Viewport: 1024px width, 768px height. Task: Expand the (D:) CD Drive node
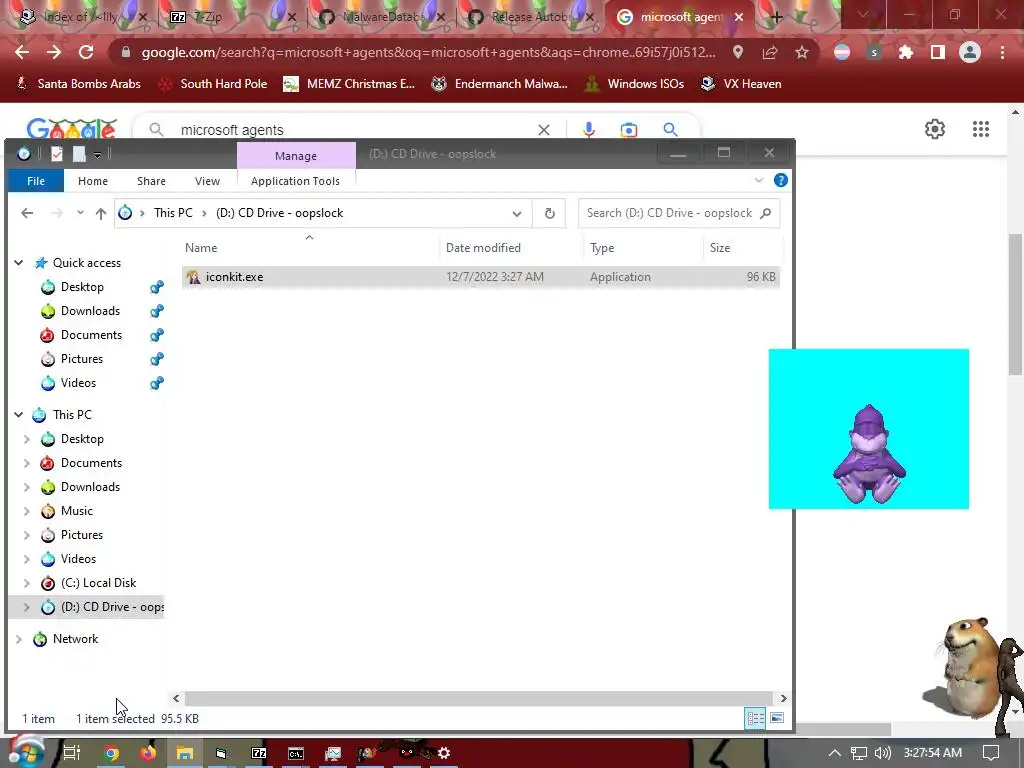(27, 607)
